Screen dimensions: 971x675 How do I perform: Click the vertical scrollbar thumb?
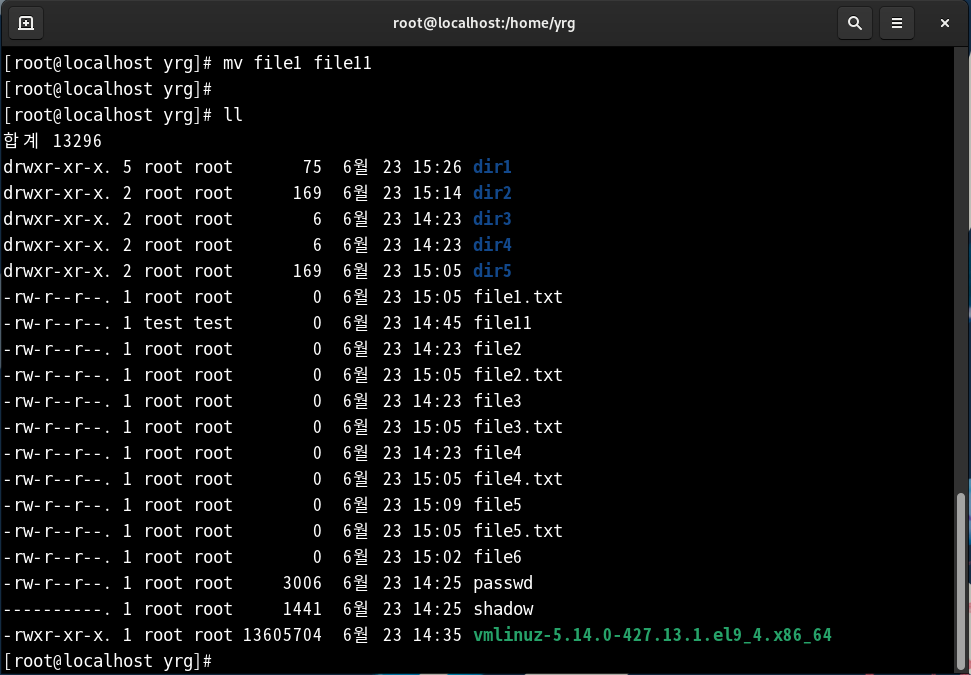coord(960,582)
